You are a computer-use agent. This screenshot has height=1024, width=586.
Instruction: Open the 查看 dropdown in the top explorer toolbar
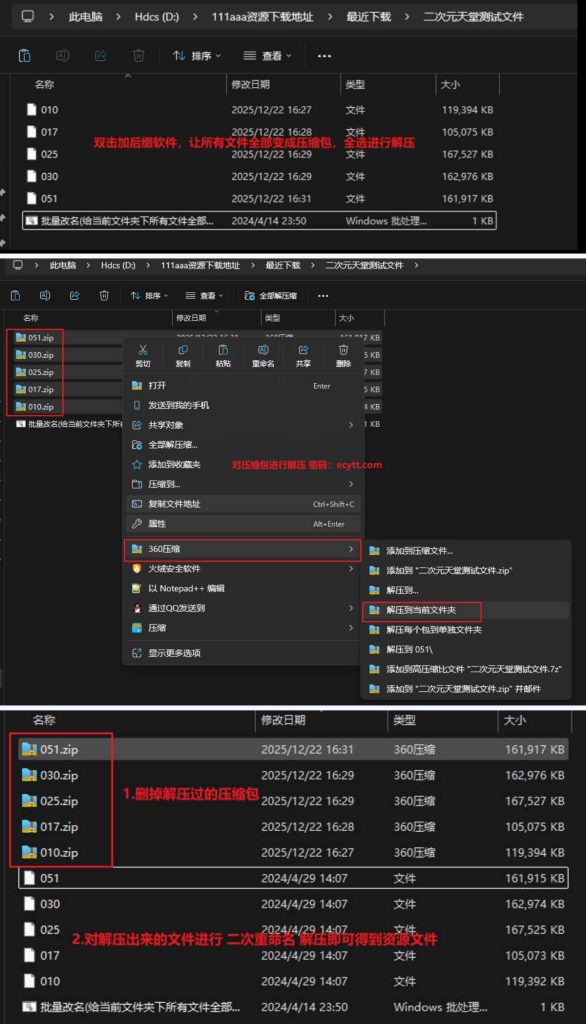coord(267,56)
